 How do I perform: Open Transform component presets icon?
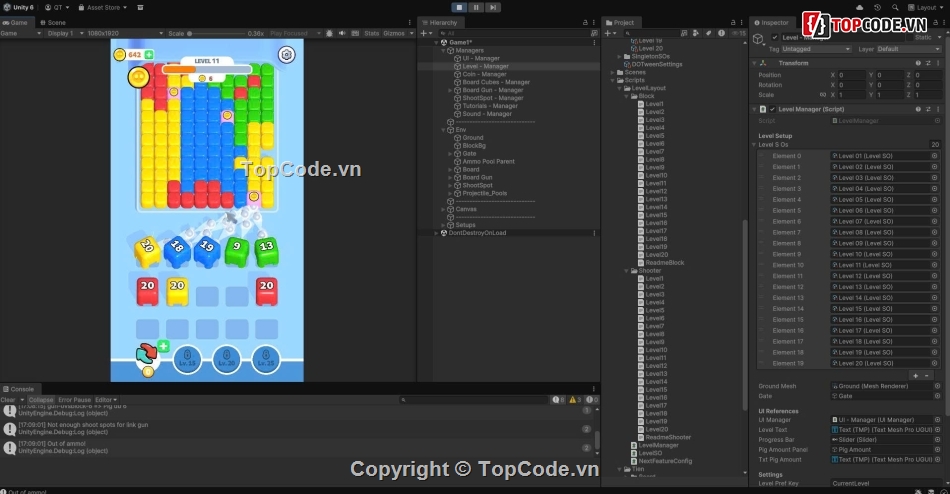pyautogui.click(x=928, y=63)
